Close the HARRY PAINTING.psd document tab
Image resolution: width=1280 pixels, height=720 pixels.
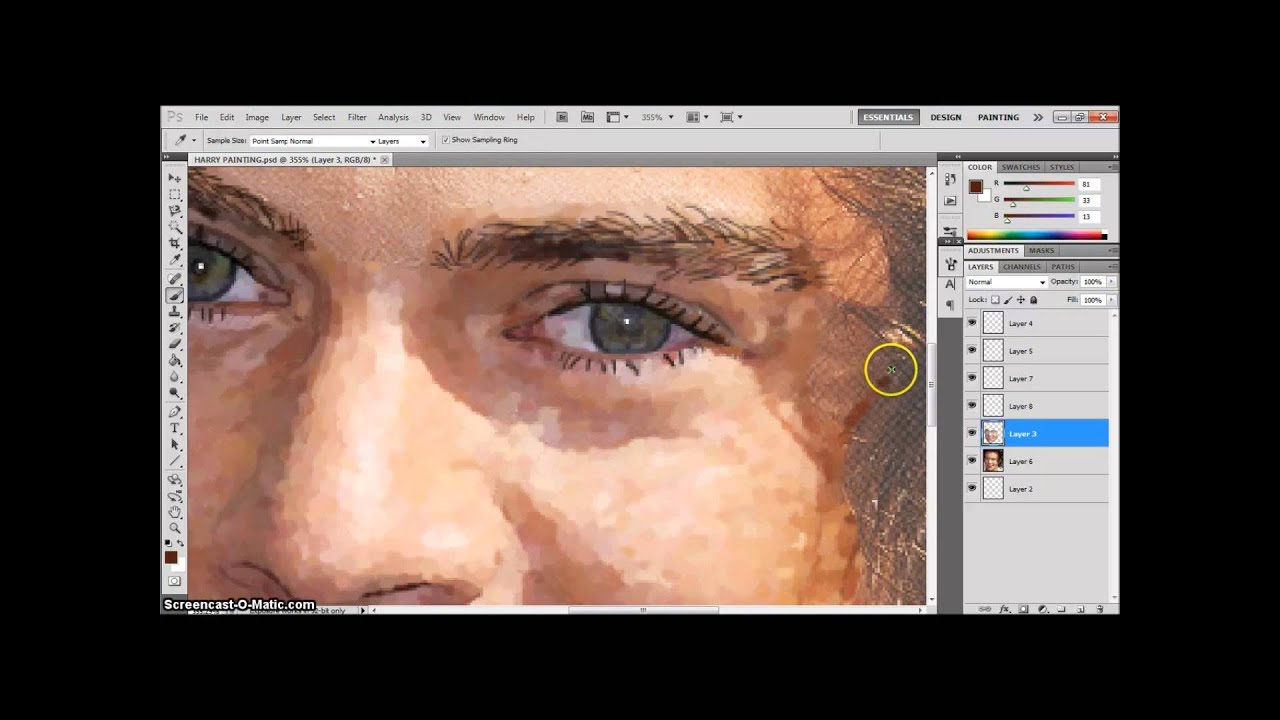tap(385, 160)
